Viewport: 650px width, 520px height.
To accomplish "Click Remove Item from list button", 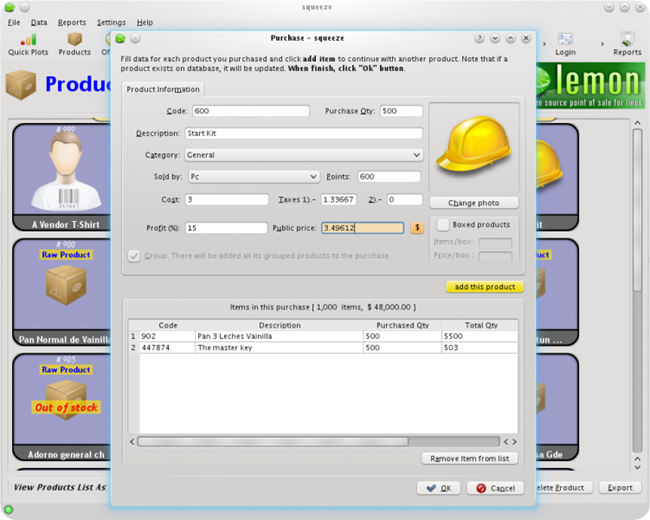I will (x=469, y=458).
